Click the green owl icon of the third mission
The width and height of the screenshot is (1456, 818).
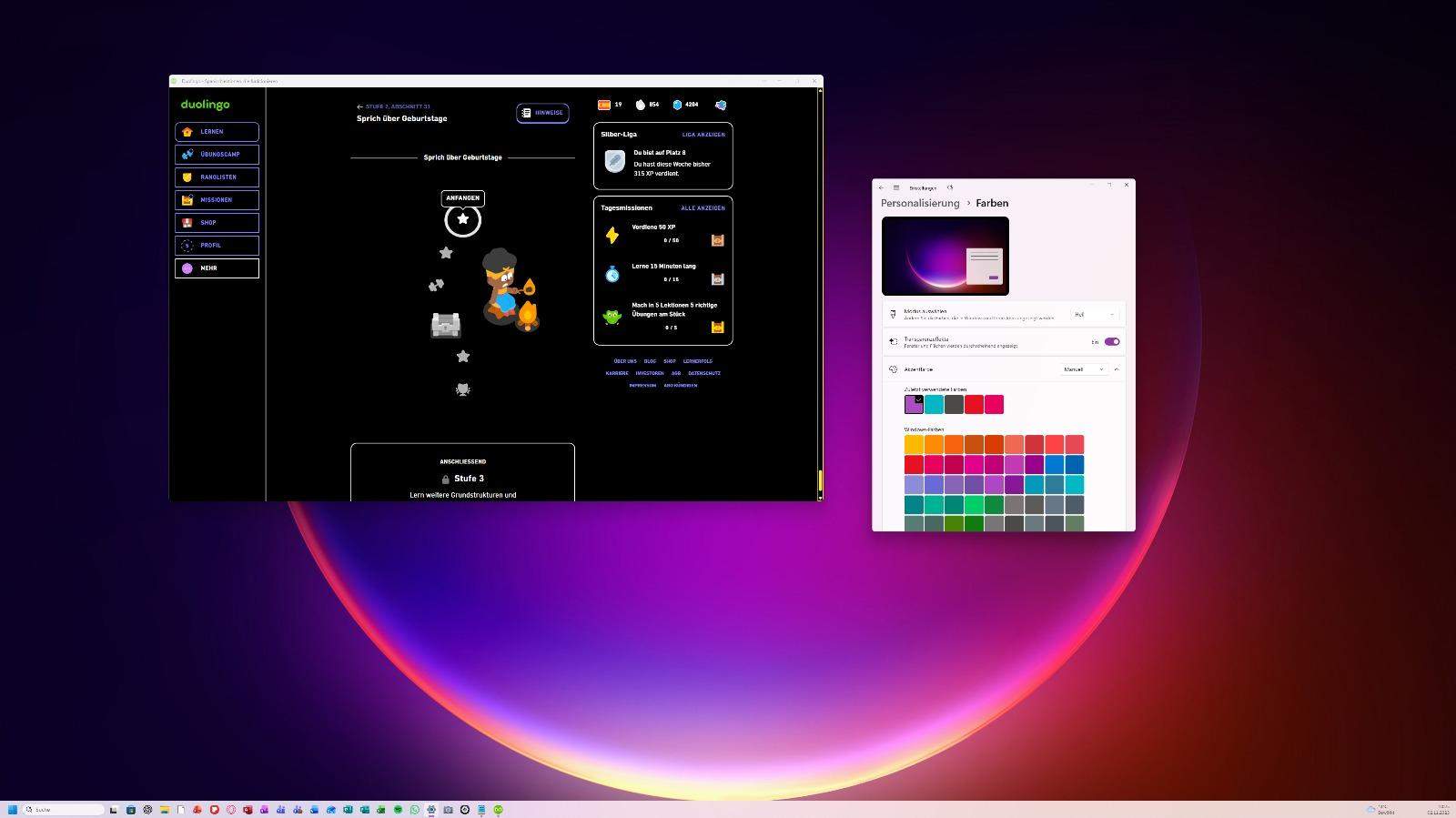(612, 317)
